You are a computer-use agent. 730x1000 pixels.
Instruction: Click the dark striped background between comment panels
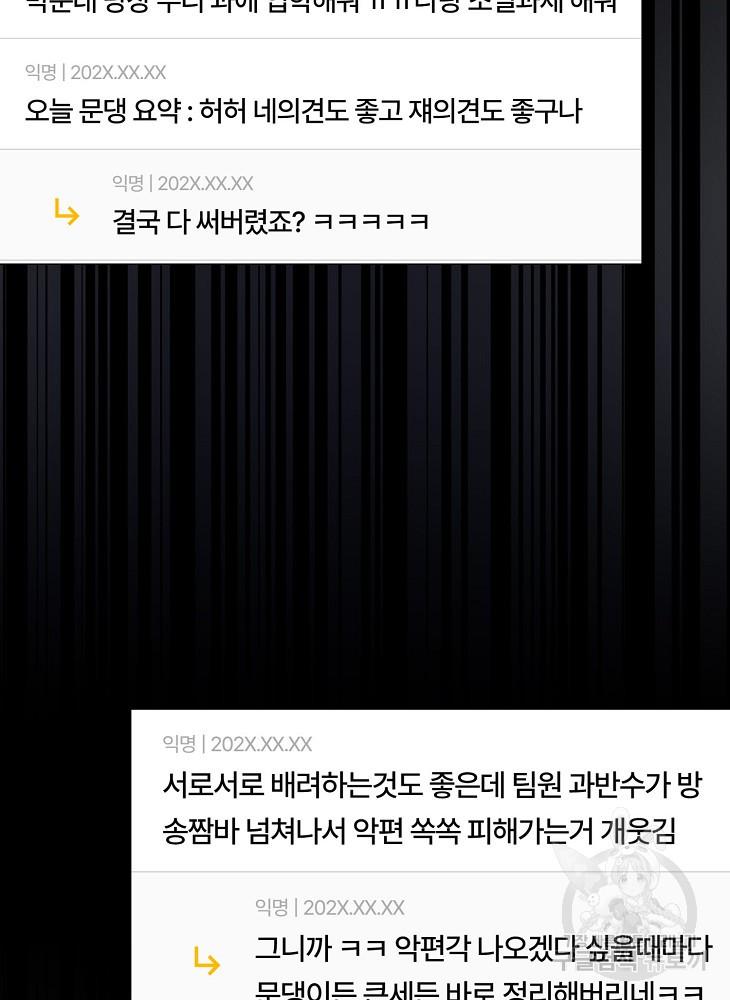click(365, 485)
